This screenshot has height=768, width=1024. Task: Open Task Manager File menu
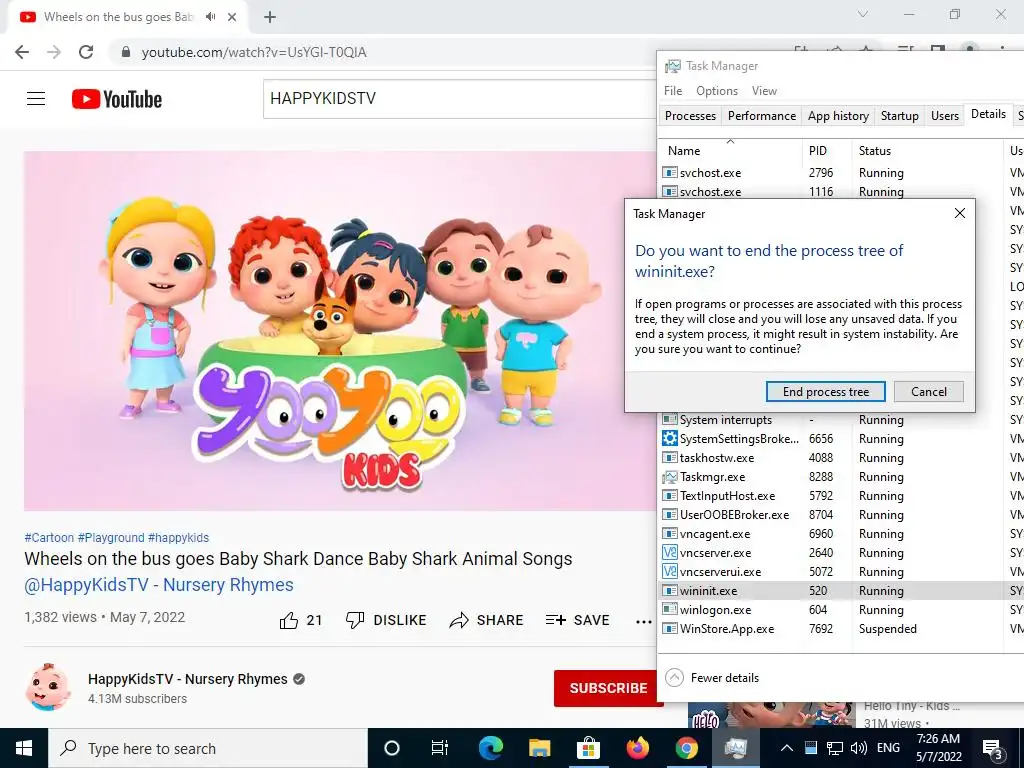click(x=673, y=91)
